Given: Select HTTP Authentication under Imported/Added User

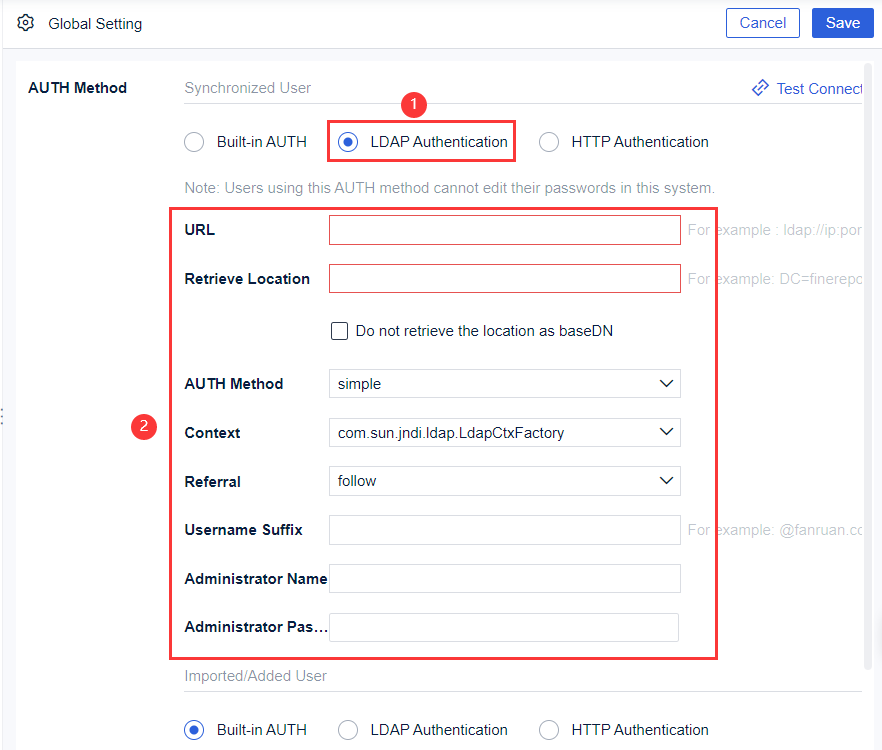Looking at the screenshot, I should point(549,730).
